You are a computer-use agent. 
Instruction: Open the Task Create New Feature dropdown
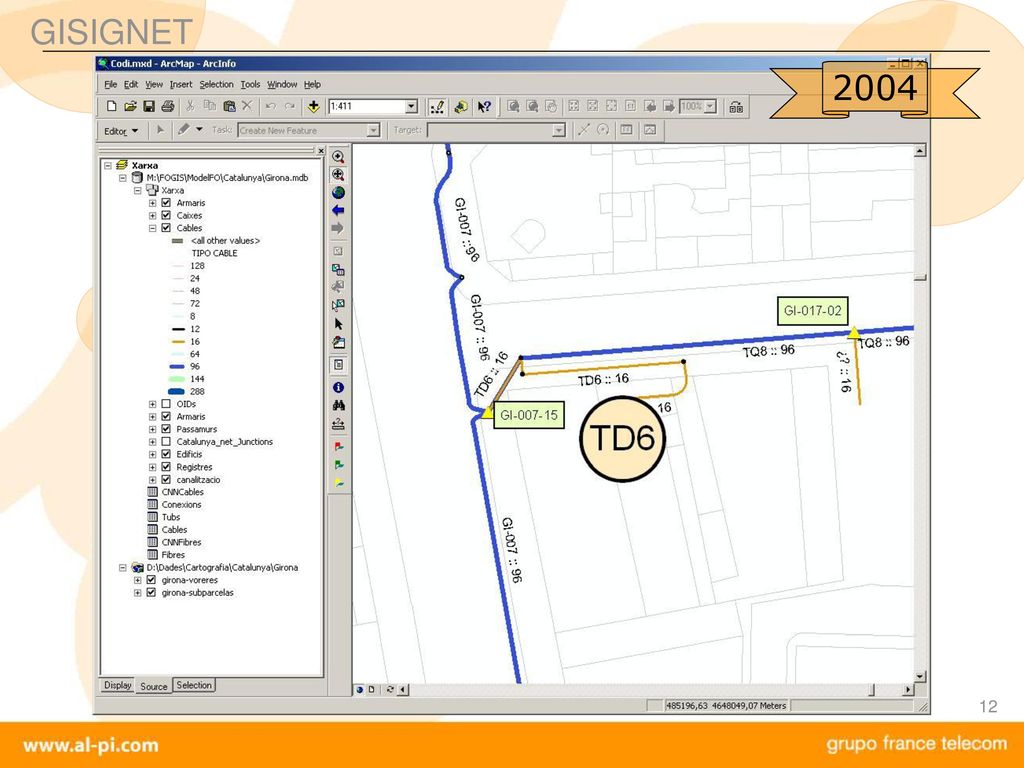373,131
